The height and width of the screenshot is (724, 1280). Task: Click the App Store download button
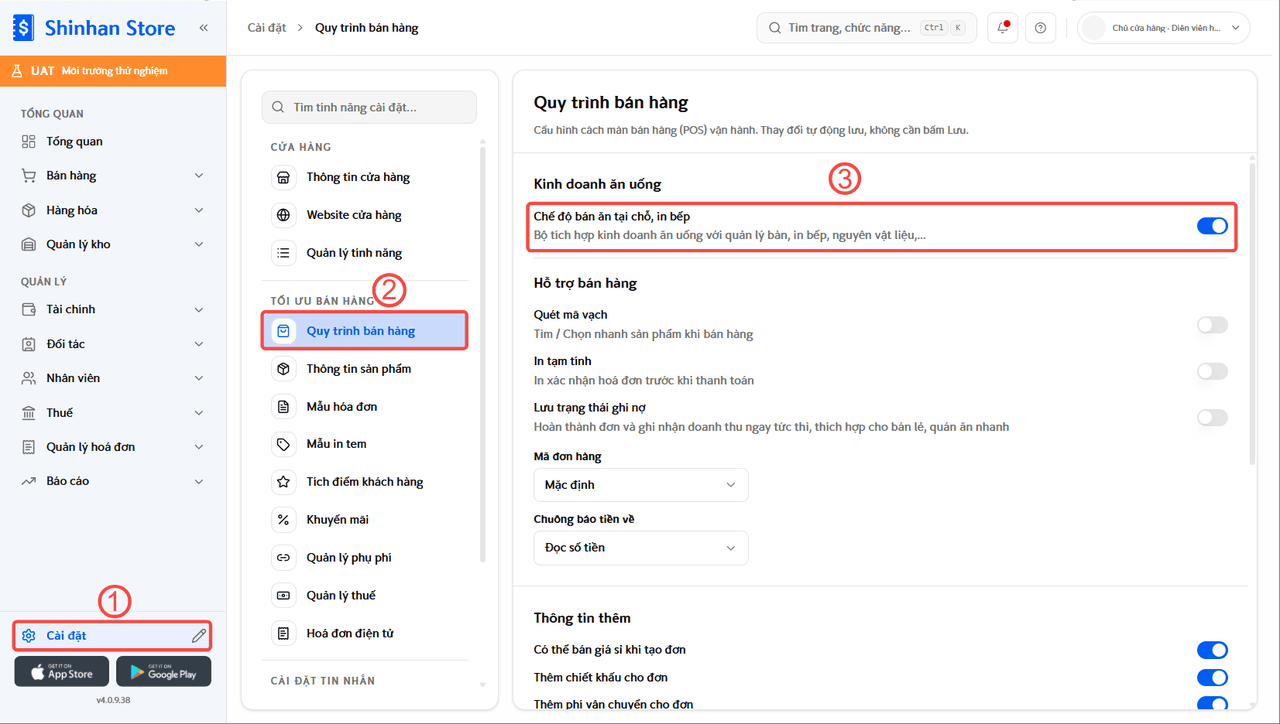tap(61, 672)
